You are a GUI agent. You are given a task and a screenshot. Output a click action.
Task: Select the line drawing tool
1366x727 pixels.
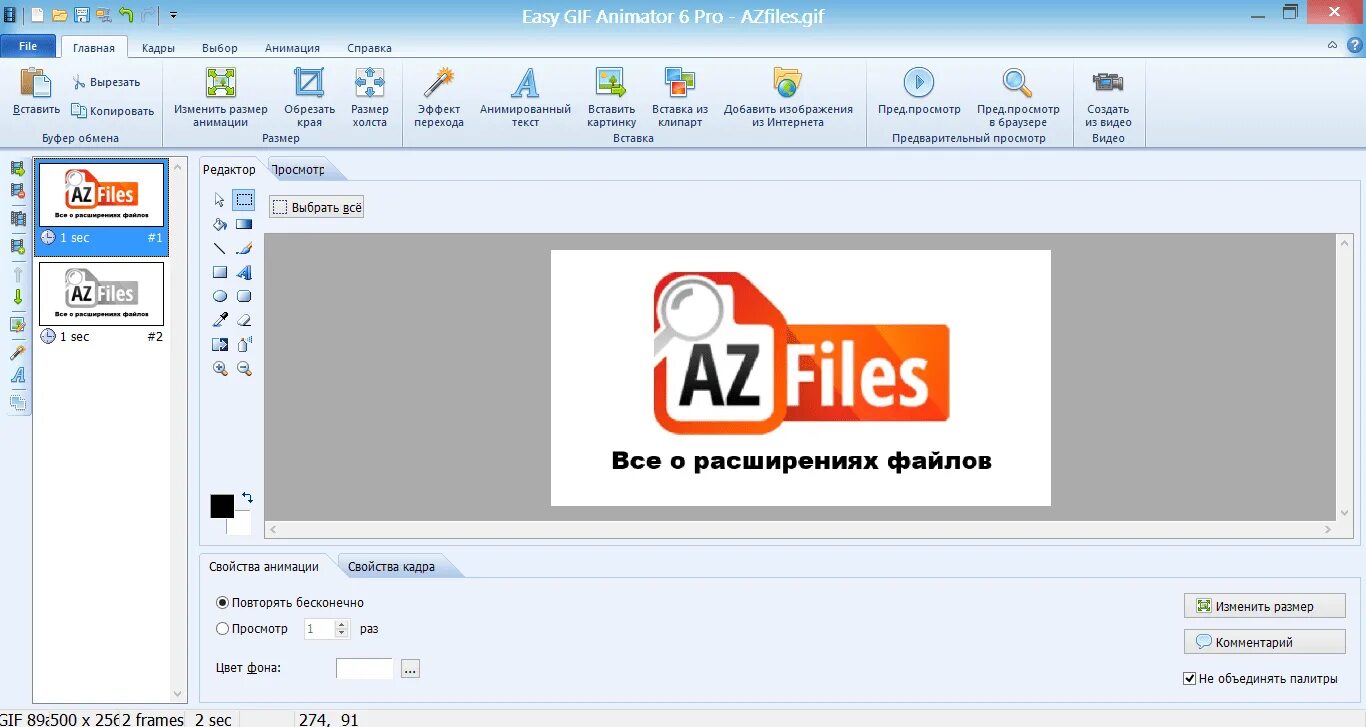pyautogui.click(x=220, y=248)
